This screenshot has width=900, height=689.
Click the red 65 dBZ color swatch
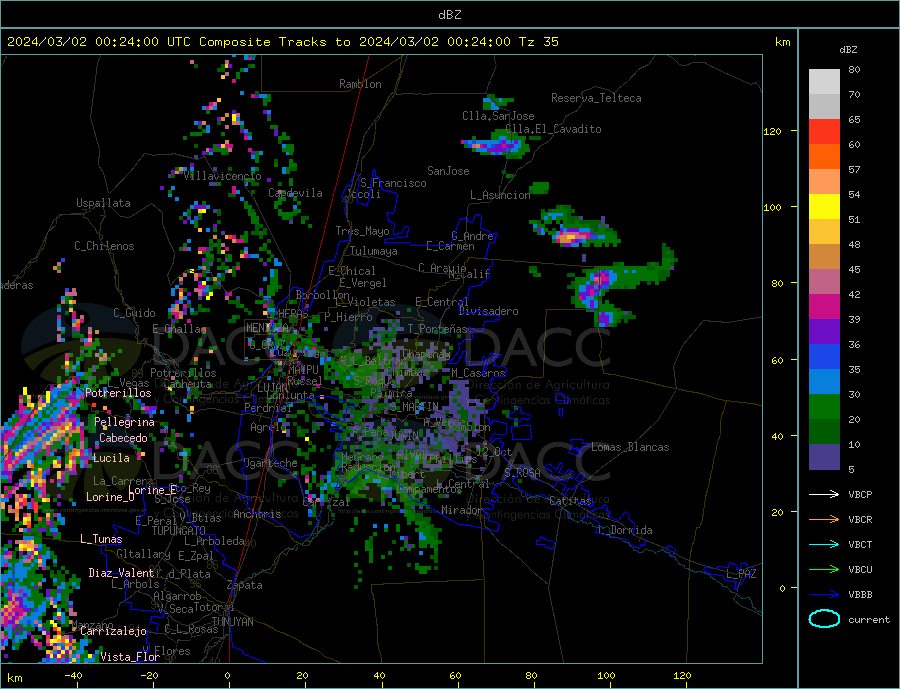(x=824, y=131)
